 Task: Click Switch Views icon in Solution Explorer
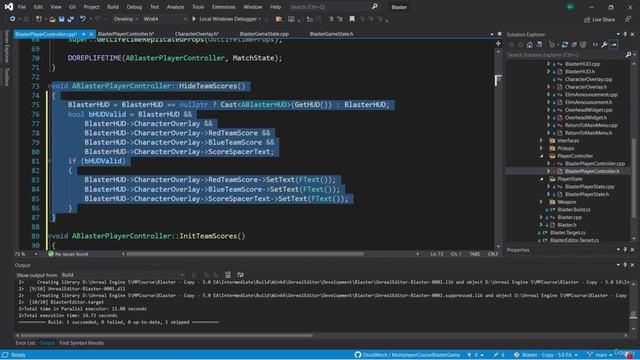[539, 44]
